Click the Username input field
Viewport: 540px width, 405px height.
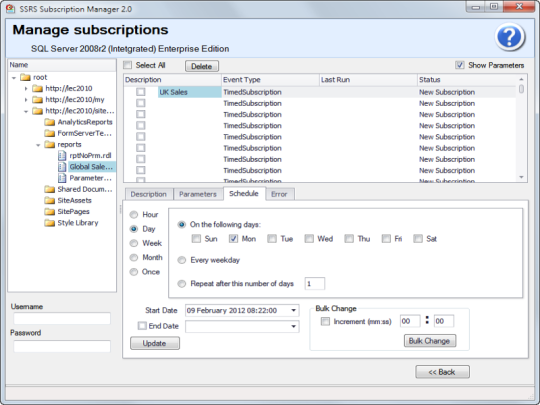click(62, 319)
